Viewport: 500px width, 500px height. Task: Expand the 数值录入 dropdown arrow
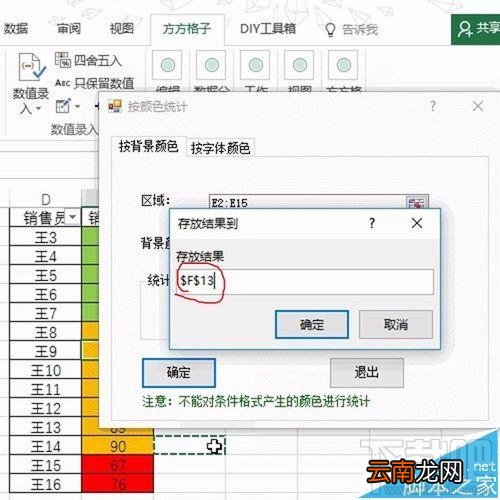(x=38, y=109)
